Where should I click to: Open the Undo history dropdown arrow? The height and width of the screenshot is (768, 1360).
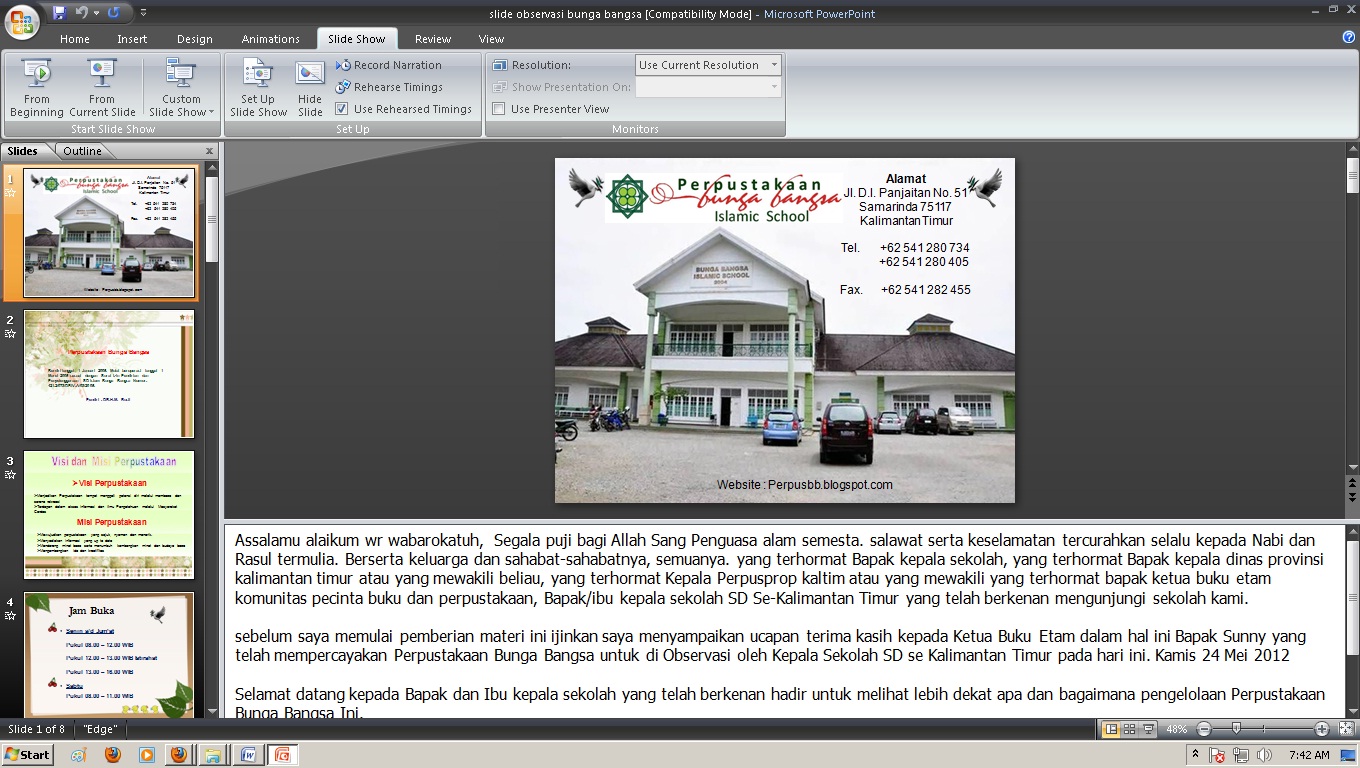pos(96,13)
